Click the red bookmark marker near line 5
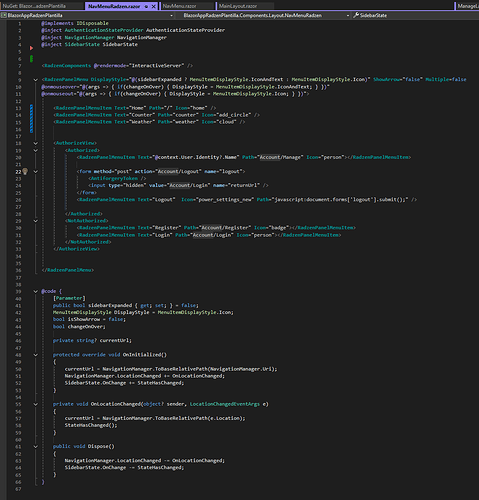 [x=31, y=48]
